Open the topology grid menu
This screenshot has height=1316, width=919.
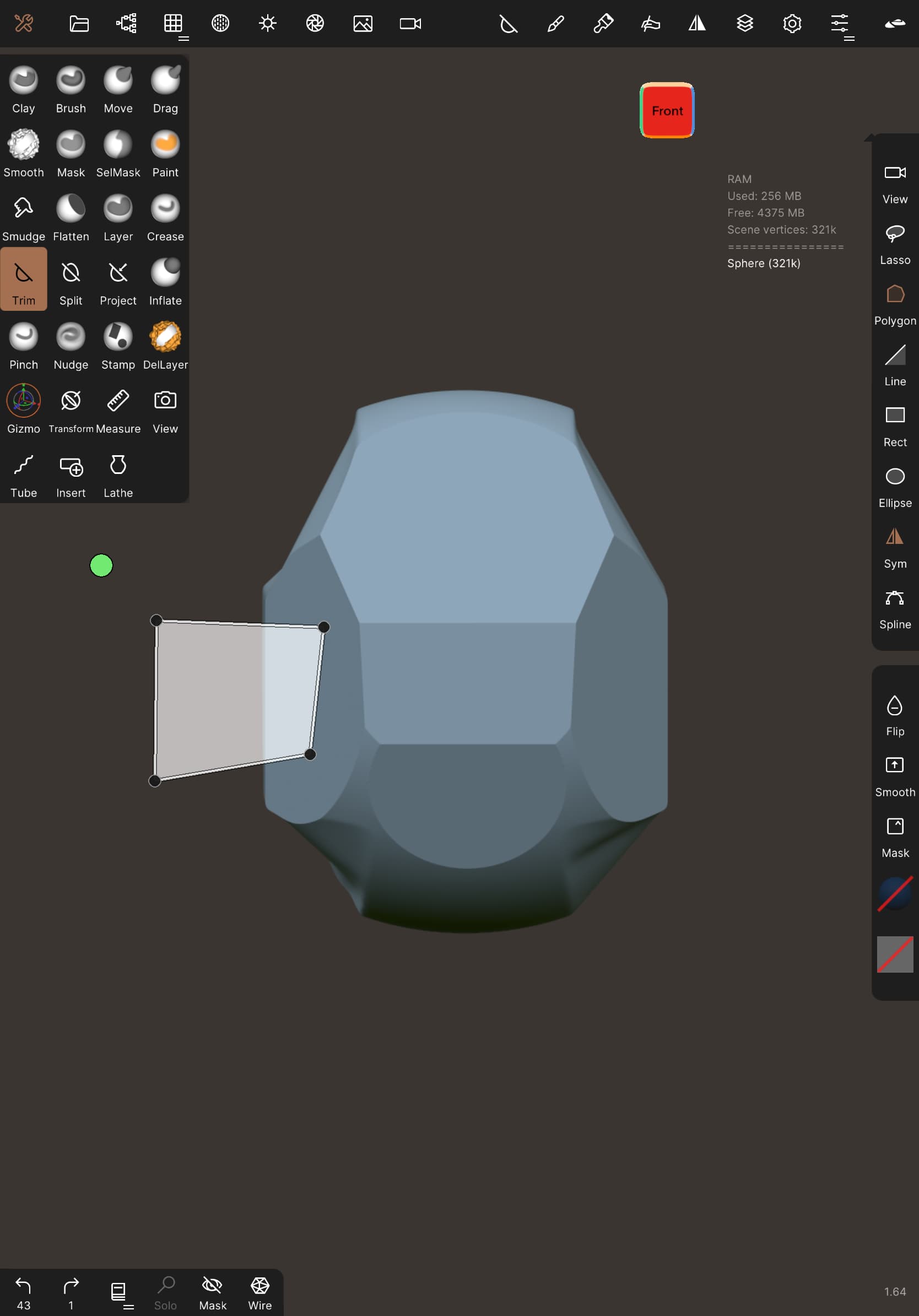(x=173, y=24)
